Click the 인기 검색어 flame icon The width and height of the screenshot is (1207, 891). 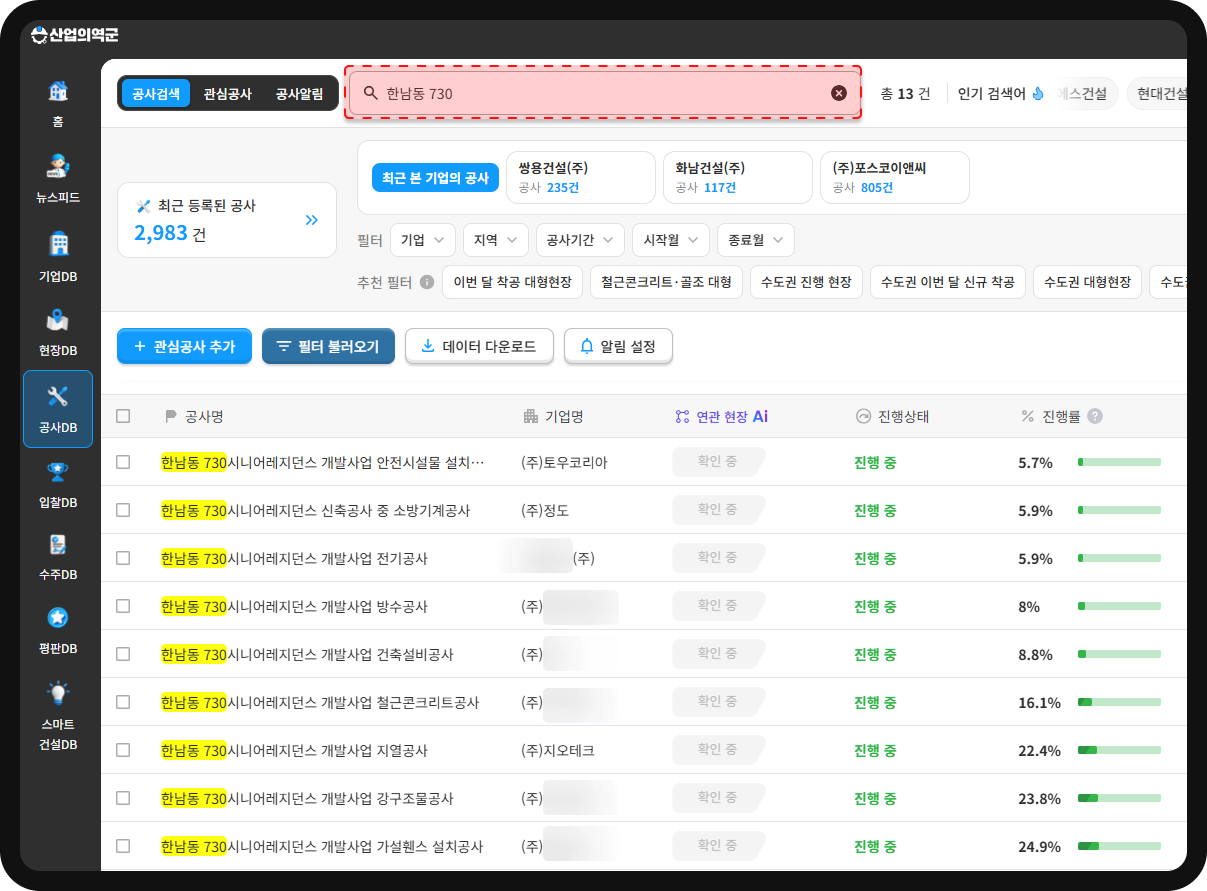coord(1038,93)
